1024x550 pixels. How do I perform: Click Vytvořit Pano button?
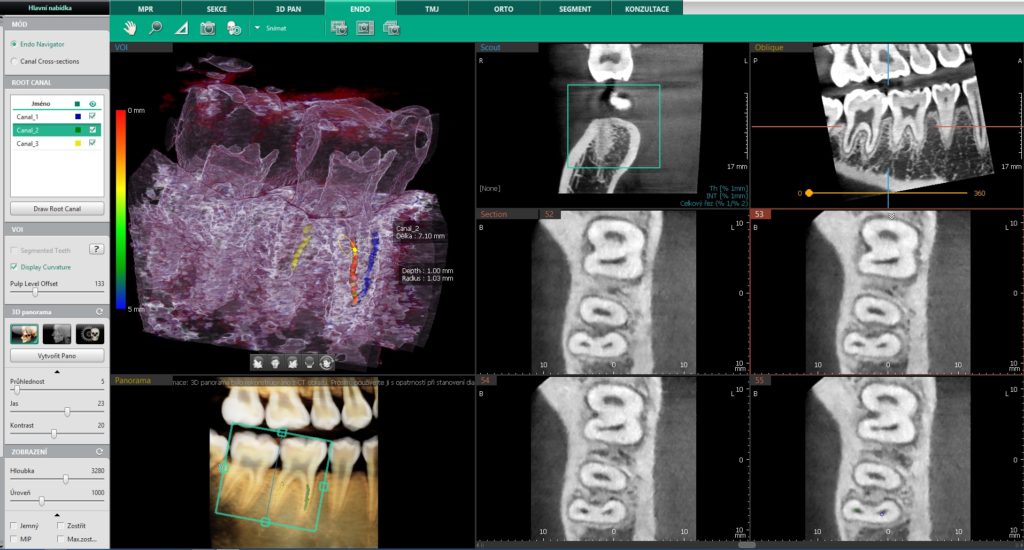57,355
